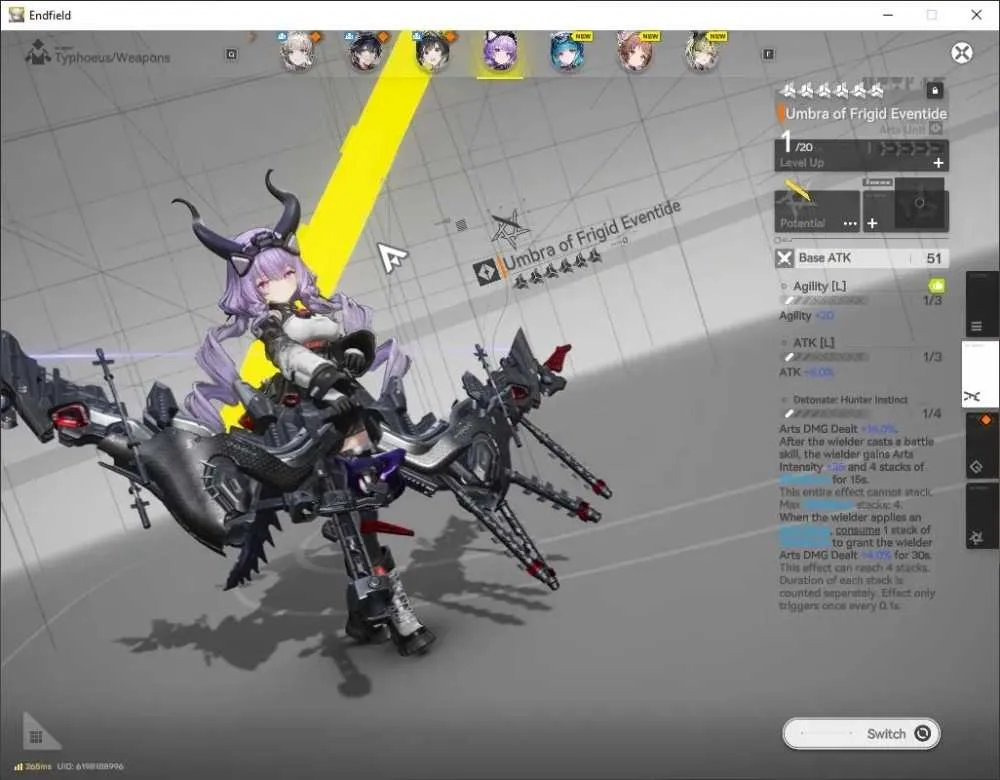Click the Base ATK crossed-swords icon
Viewport: 1000px width, 780px height.
coord(784,258)
